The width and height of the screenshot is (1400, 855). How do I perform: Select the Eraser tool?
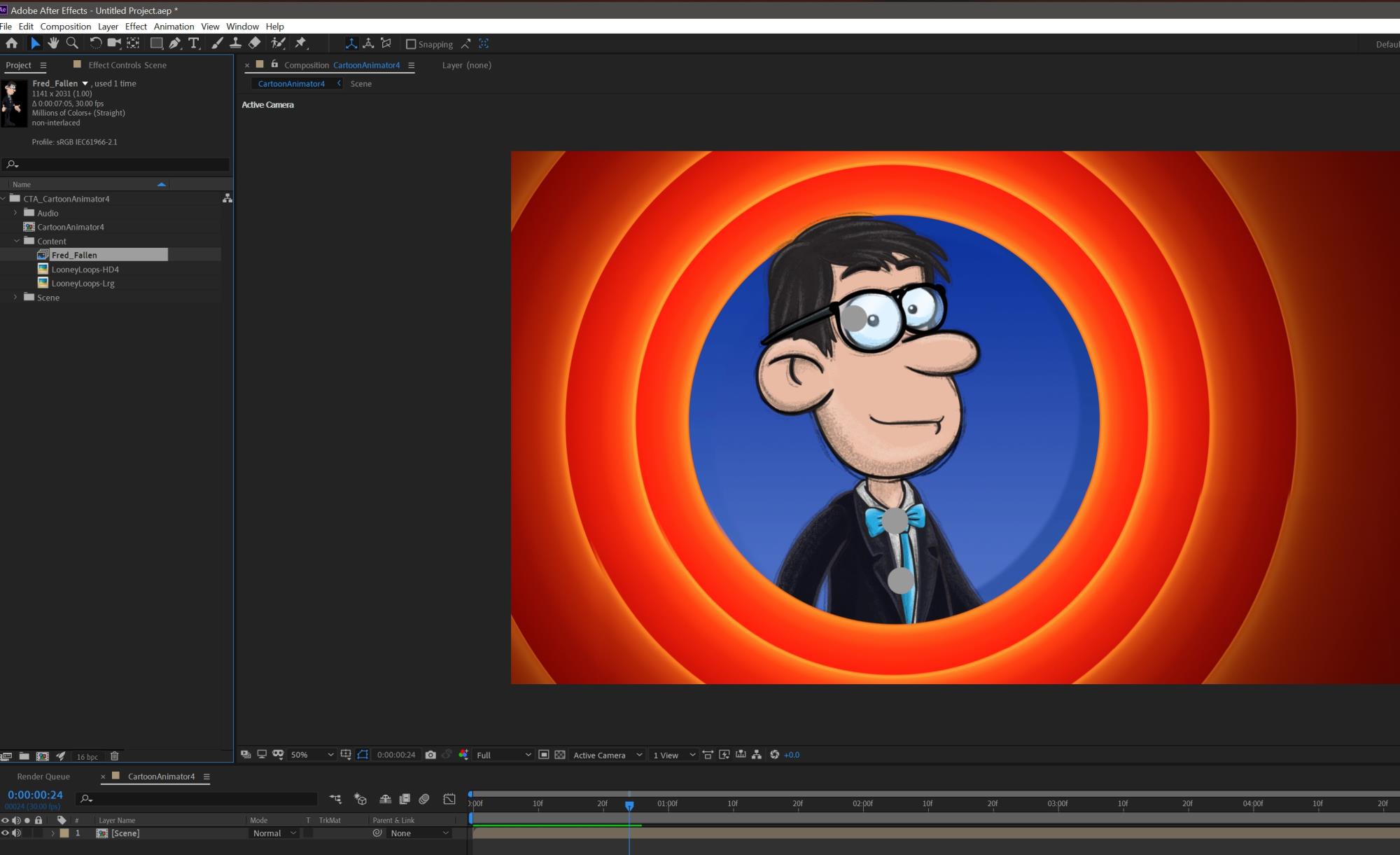[x=255, y=43]
